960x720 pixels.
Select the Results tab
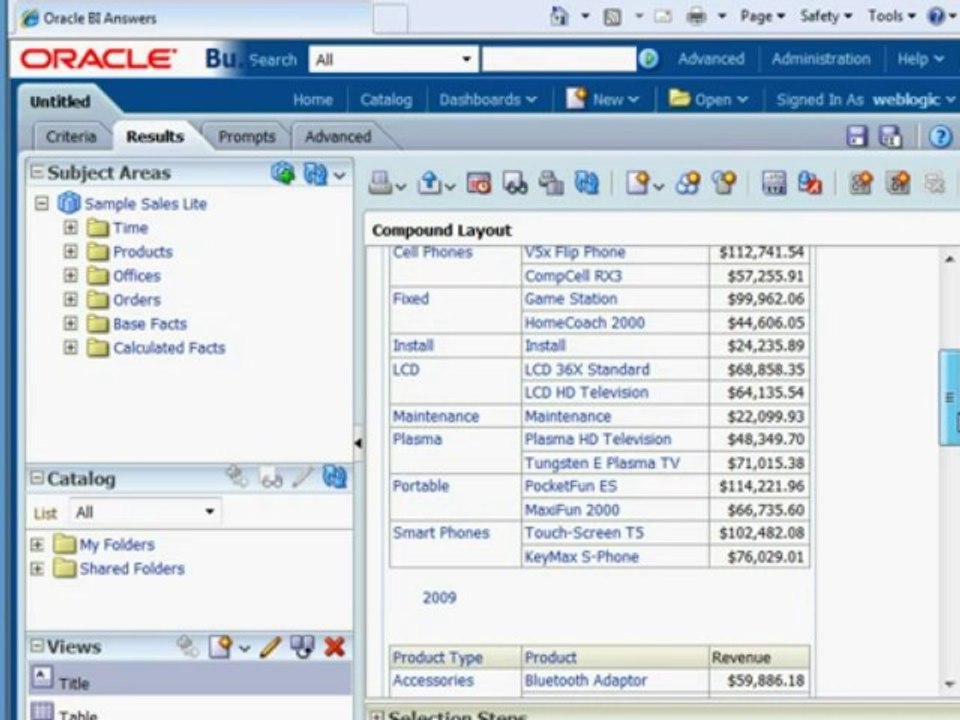155,137
